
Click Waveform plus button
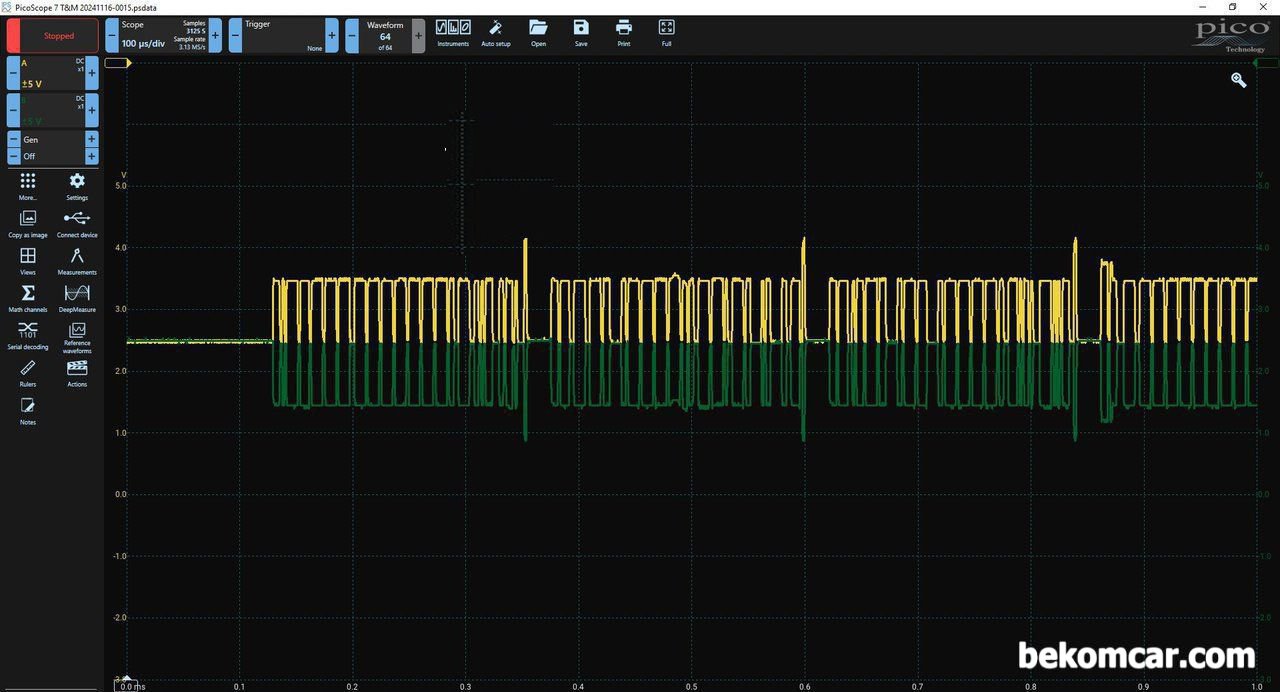coord(418,35)
